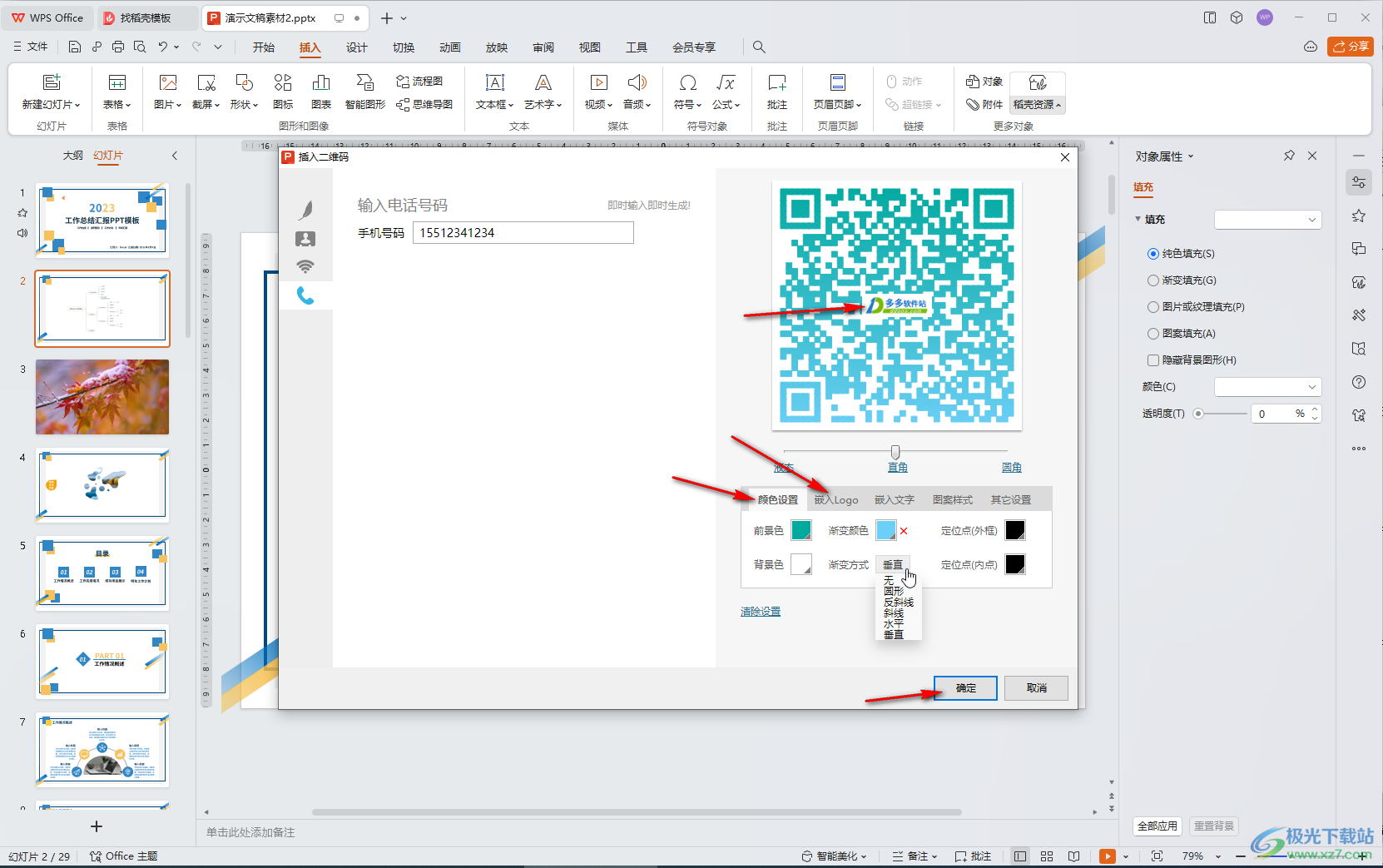Select the contact card QR type icon
1383x868 pixels.
pos(305,239)
